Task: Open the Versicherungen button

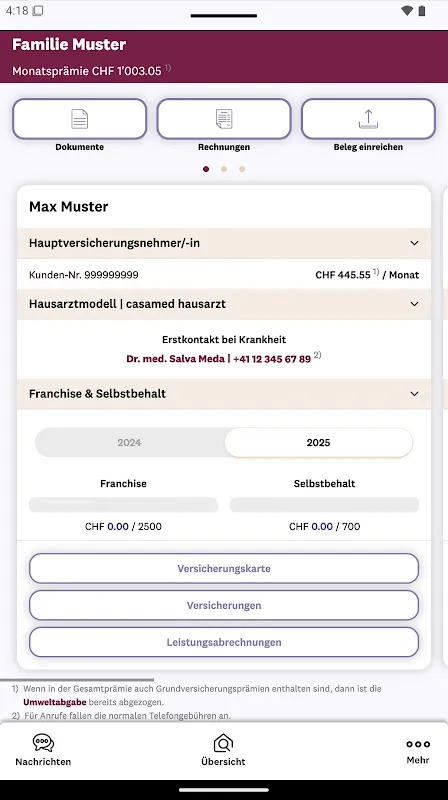Action: 224,605
